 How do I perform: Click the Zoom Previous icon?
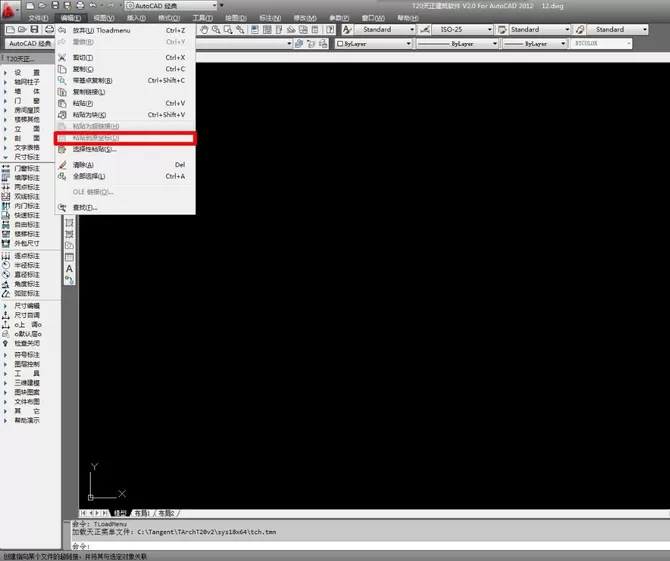(241, 29)
